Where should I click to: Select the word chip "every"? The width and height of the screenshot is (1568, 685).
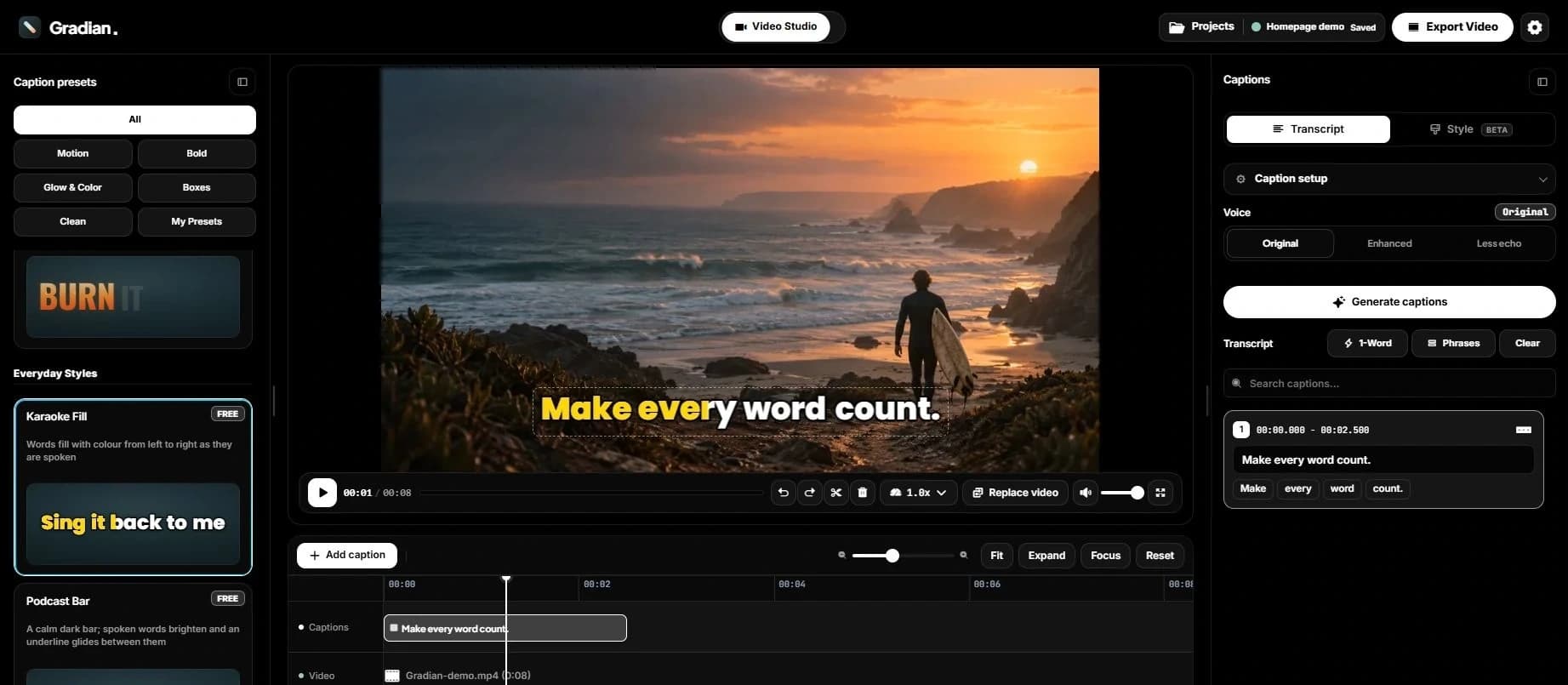pyautogui.click(x=1297, y=488)
